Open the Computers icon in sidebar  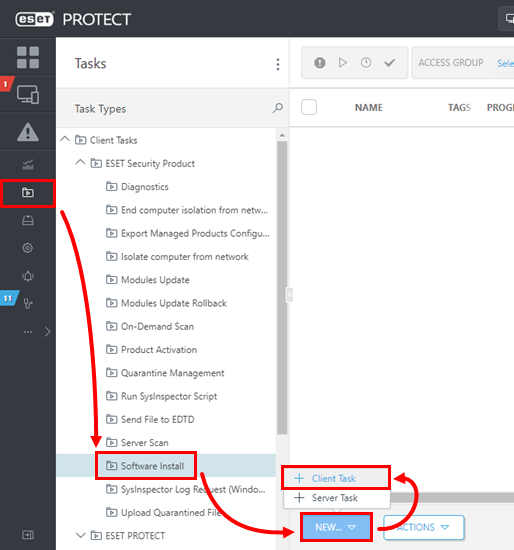tap(28, 94)
